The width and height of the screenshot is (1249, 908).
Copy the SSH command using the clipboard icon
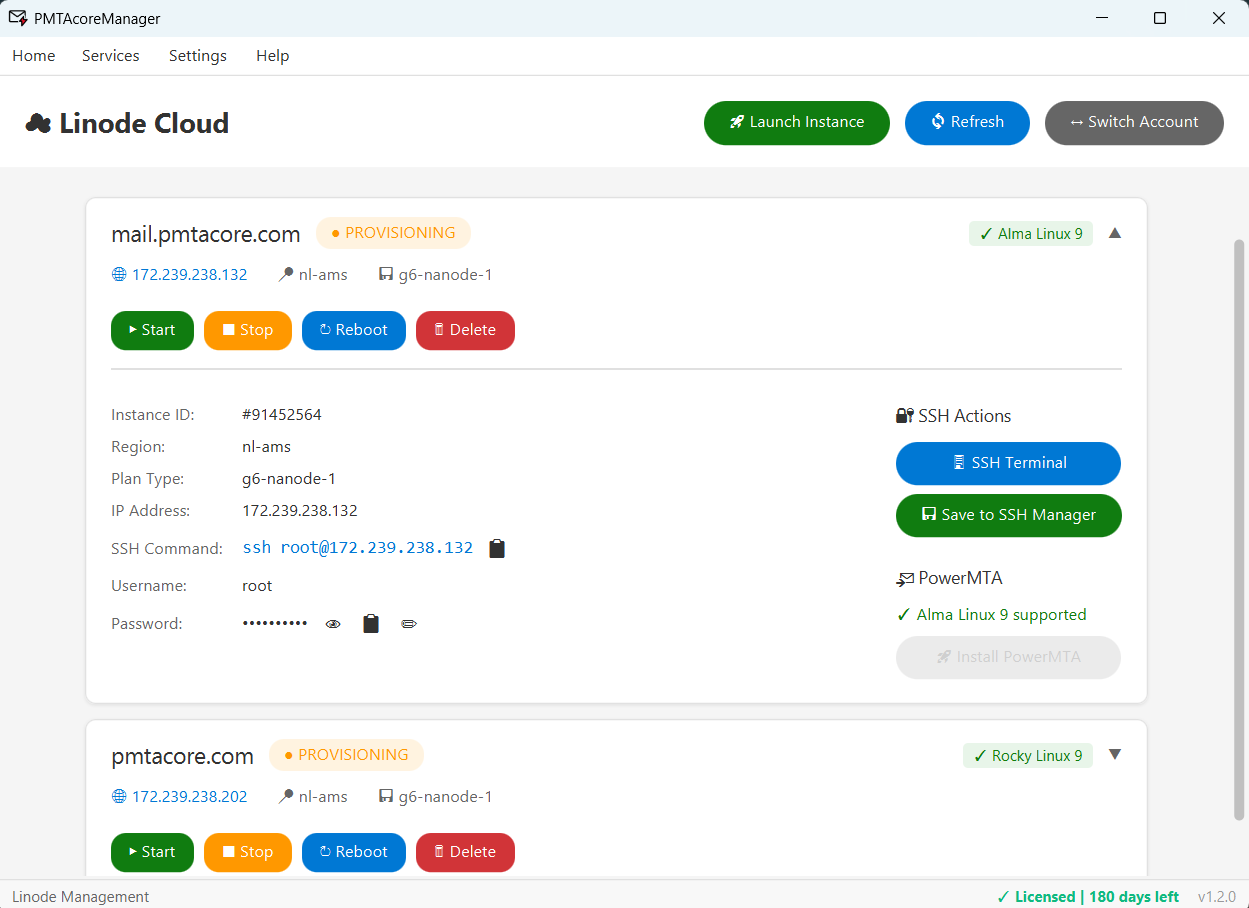pyautogui.click(x=497, y=548)
